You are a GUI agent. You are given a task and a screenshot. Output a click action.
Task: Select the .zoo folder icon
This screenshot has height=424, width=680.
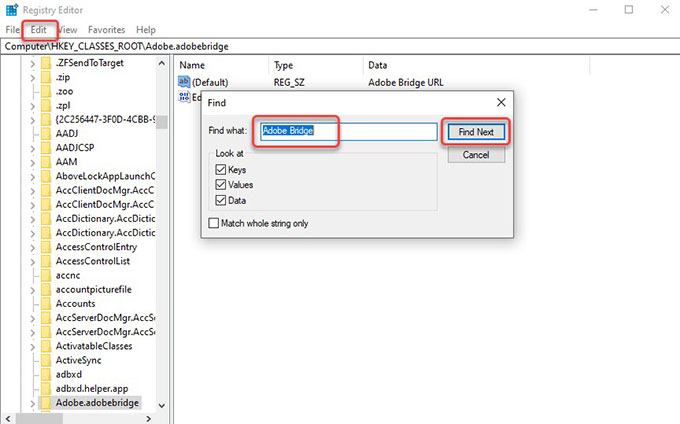tap(46, 91)
